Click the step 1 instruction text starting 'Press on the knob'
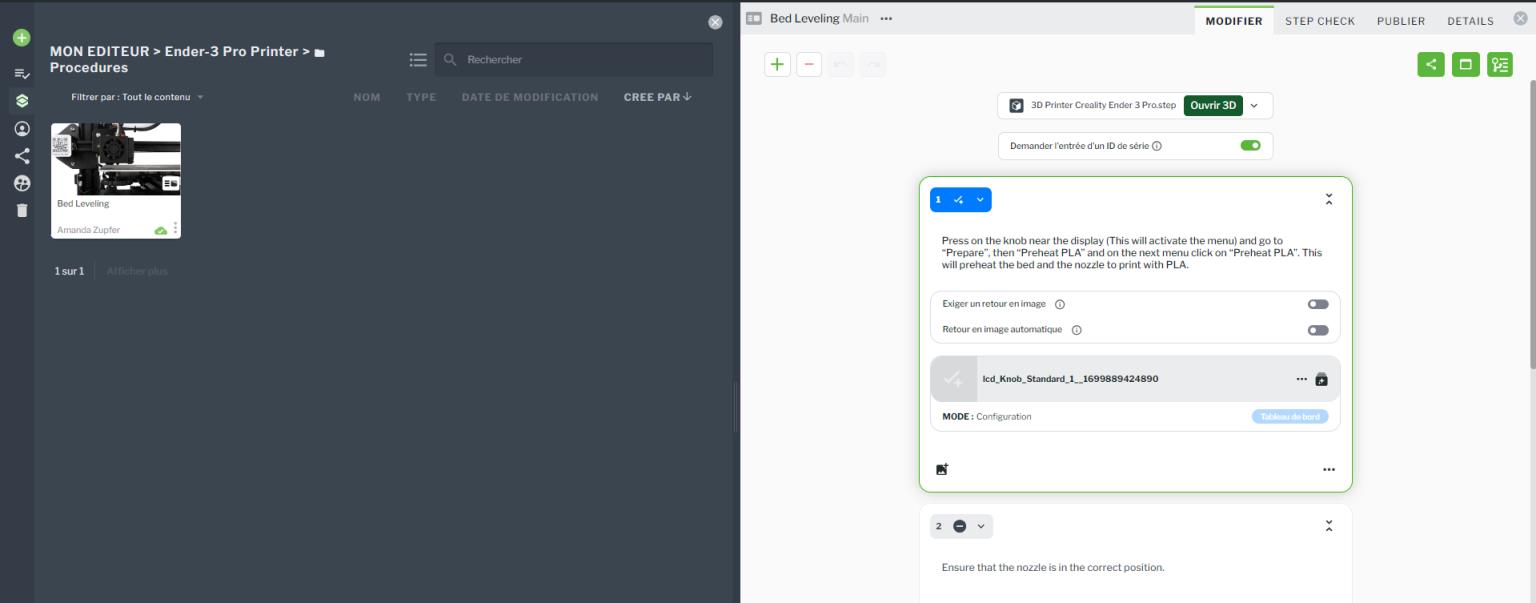This screenshot has height=603, width=1536. point(1132,253)
